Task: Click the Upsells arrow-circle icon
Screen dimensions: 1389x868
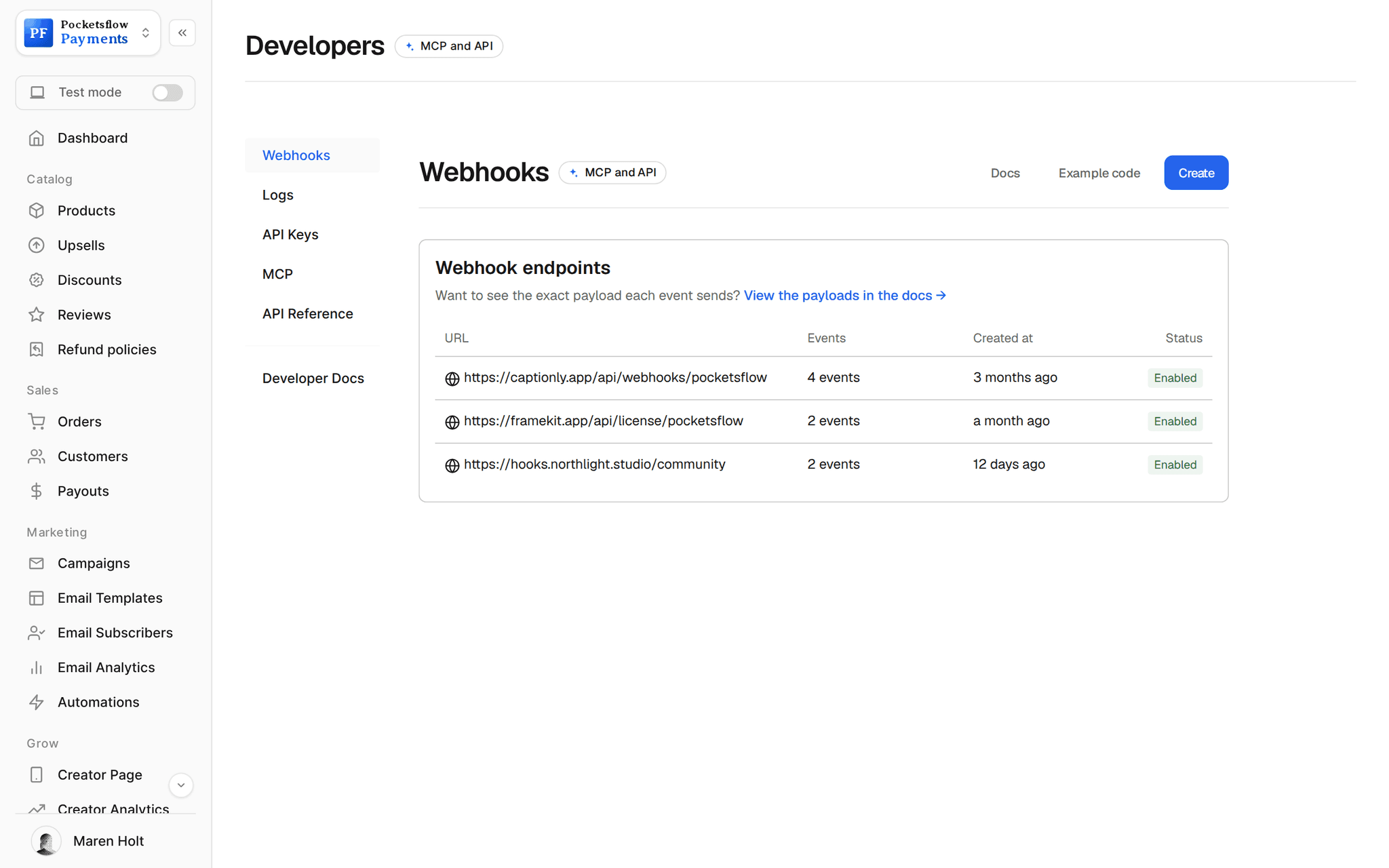Action: [x=37, y=245]
